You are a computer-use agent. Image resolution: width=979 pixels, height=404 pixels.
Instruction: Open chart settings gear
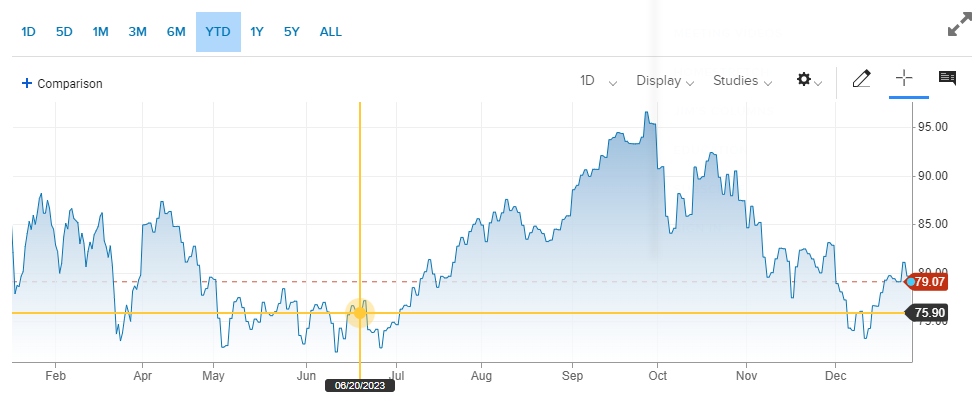pos(808,80)
